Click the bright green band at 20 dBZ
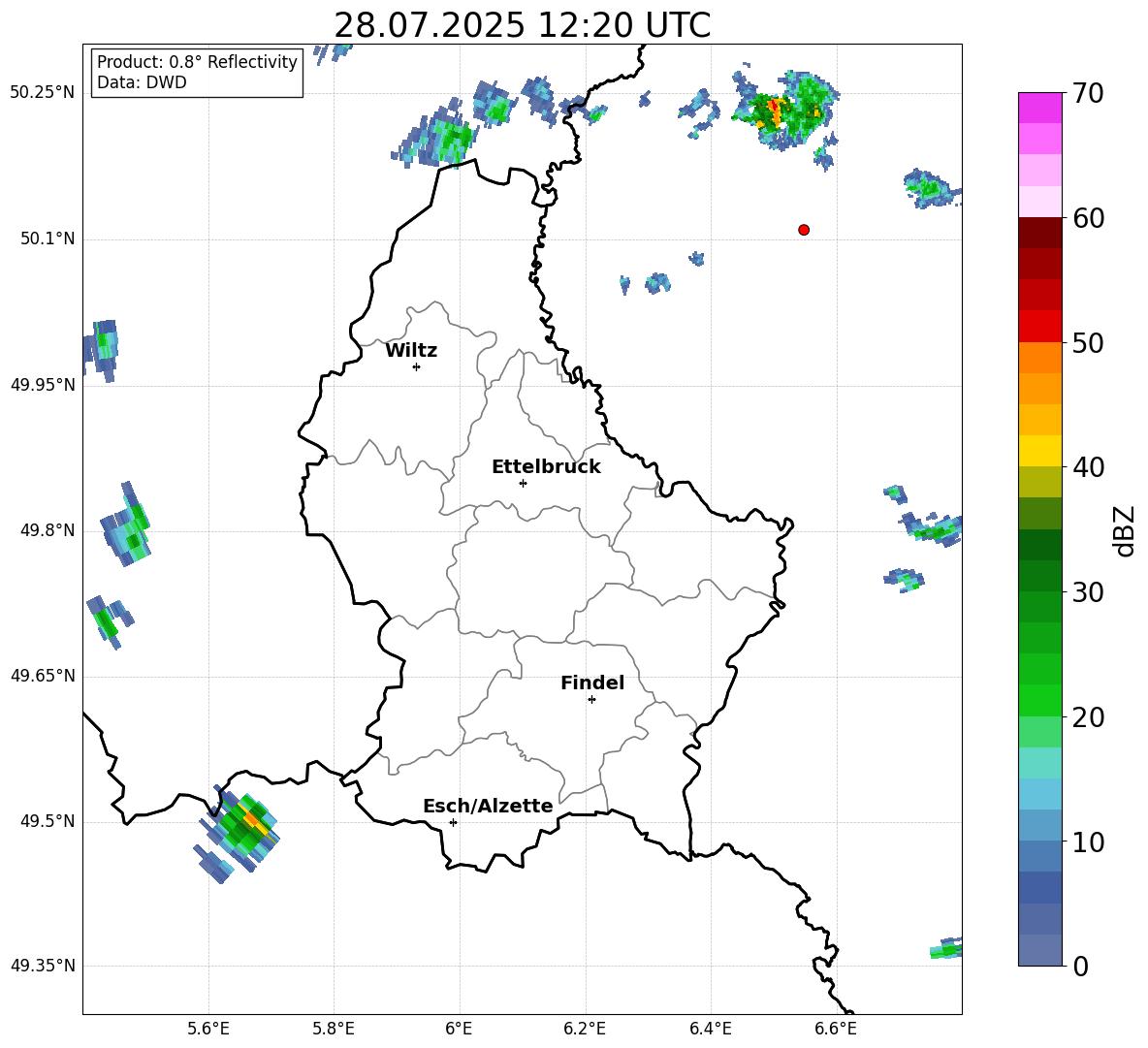The height and width of the screenshot is (1048, 1148). tap(1040, 700)
